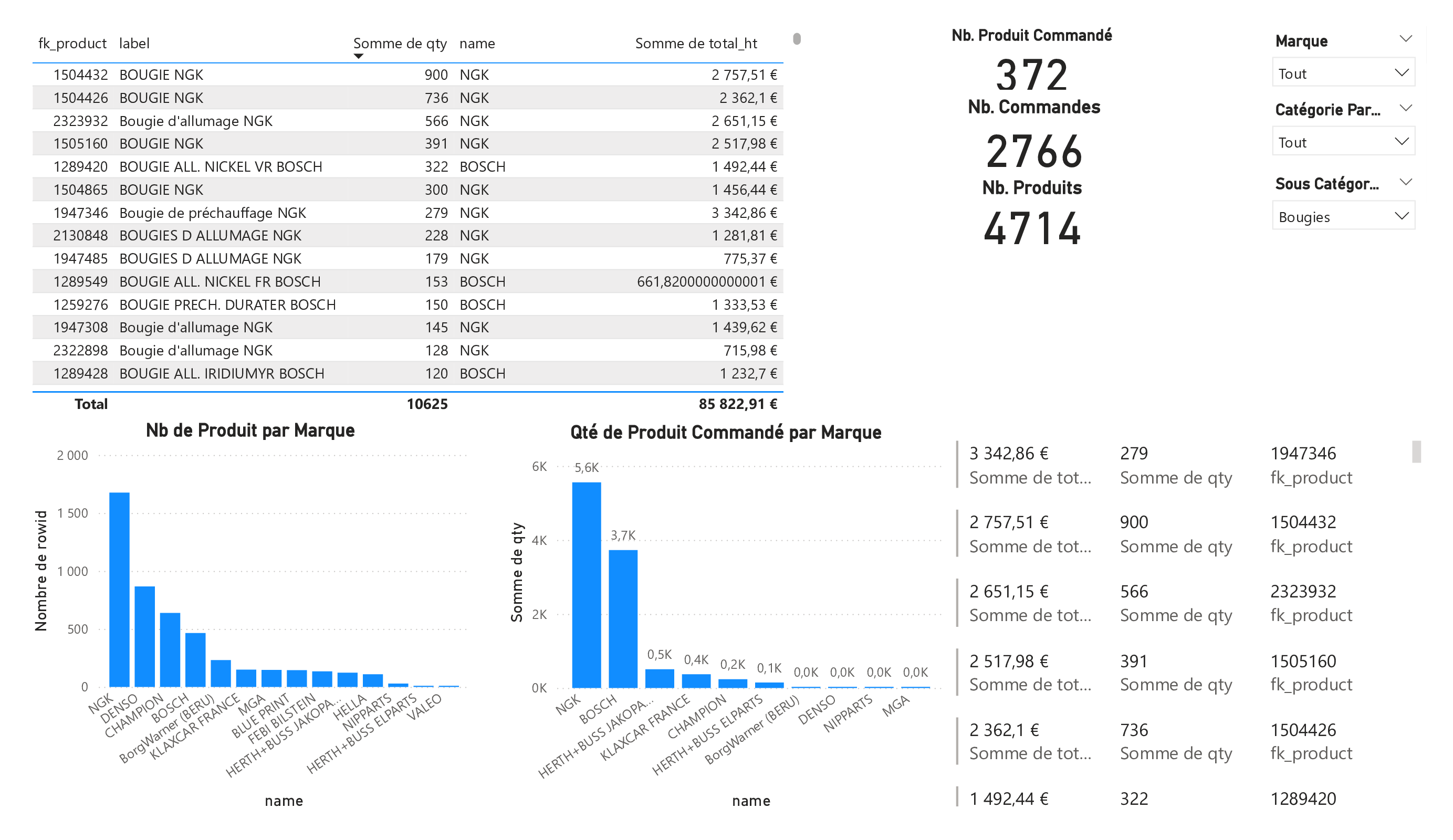The image size is (1453, 840).
Task: Collapse the Catégorie Par... slicer header chevron
Action: pos(1405,108)
